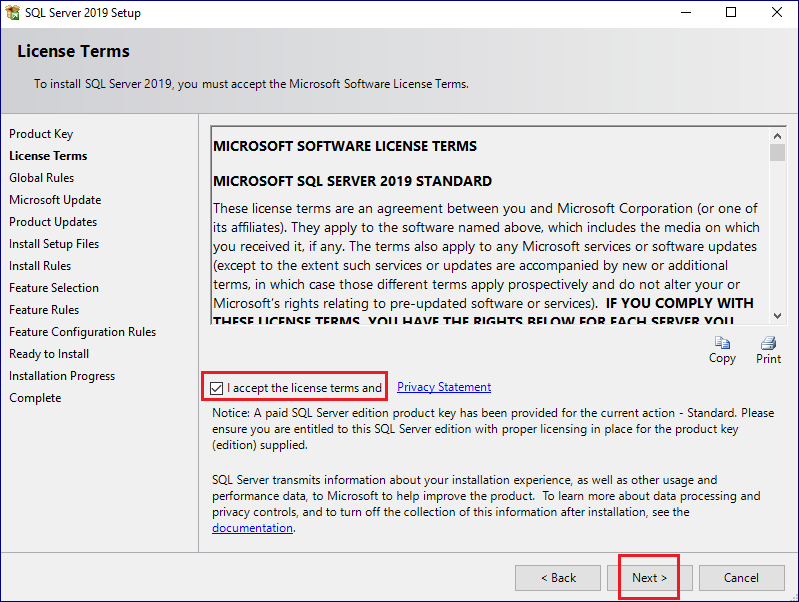
Task: Select the Install Rules step in sidebar
Action: point(40,266)
